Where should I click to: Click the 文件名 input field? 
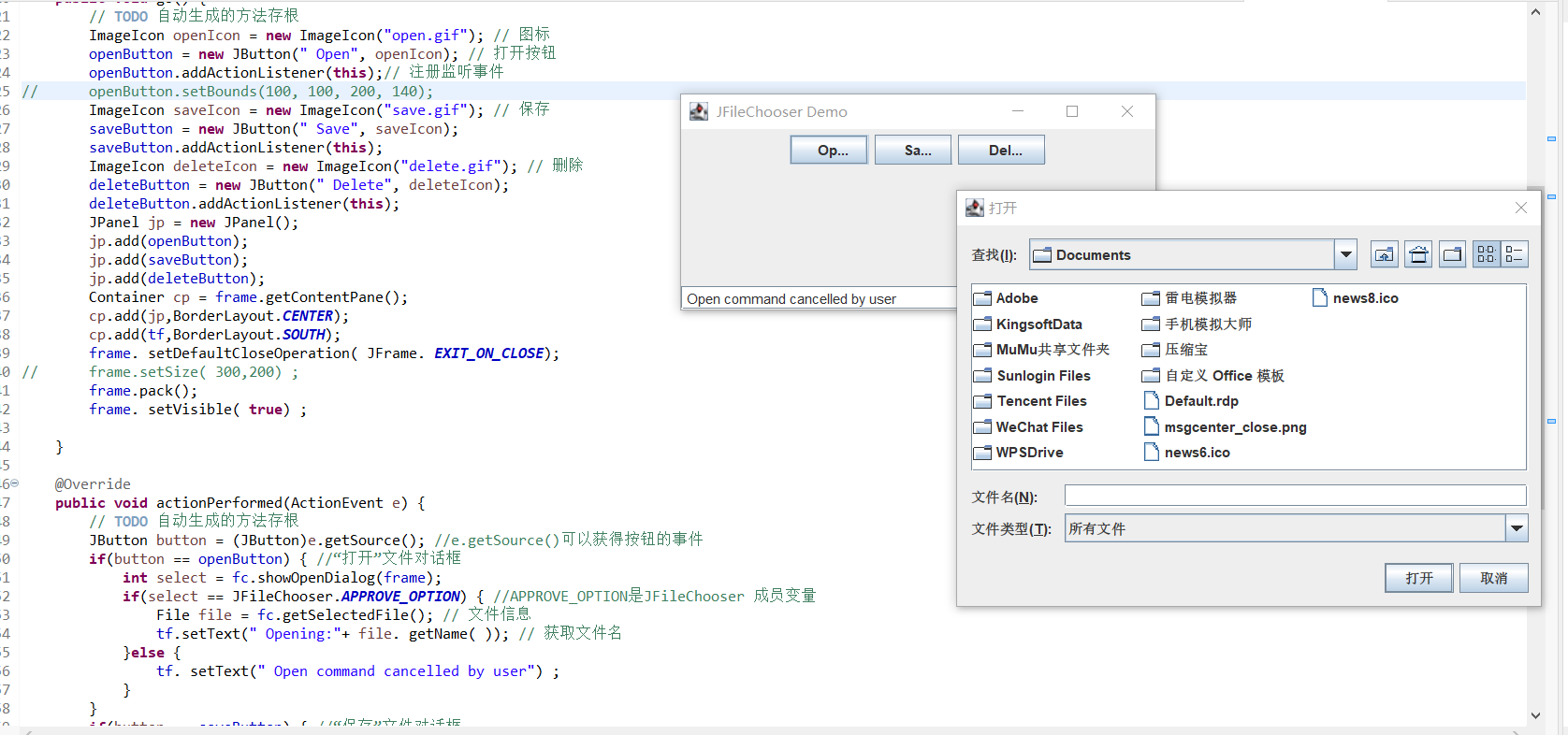(1295, 496)
